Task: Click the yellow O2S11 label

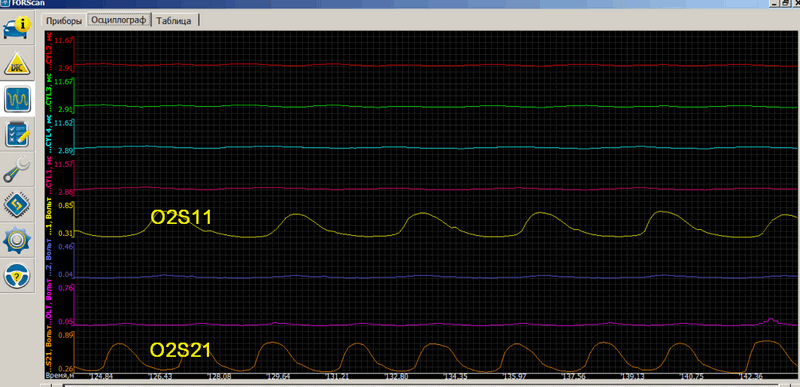Action: coord(181,217)
